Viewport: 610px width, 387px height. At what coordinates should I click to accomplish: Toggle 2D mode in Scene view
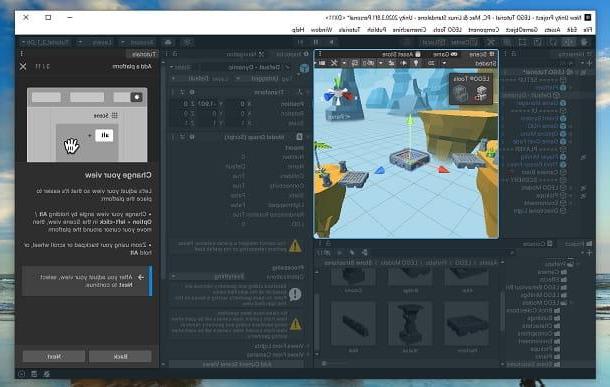(431, 63)
